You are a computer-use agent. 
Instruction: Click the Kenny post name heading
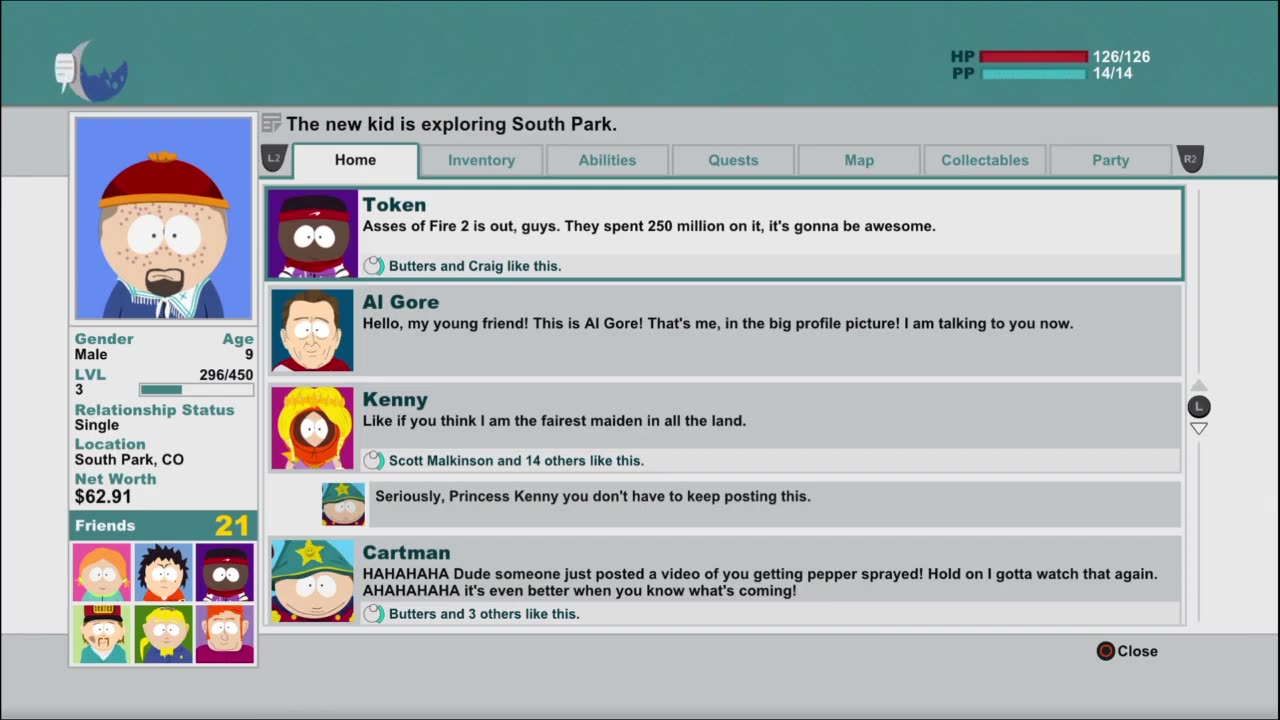[395, 400]
